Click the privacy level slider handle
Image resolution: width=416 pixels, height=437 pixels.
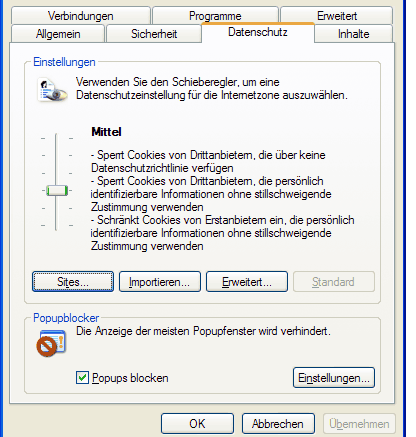(x=57, y=190)
